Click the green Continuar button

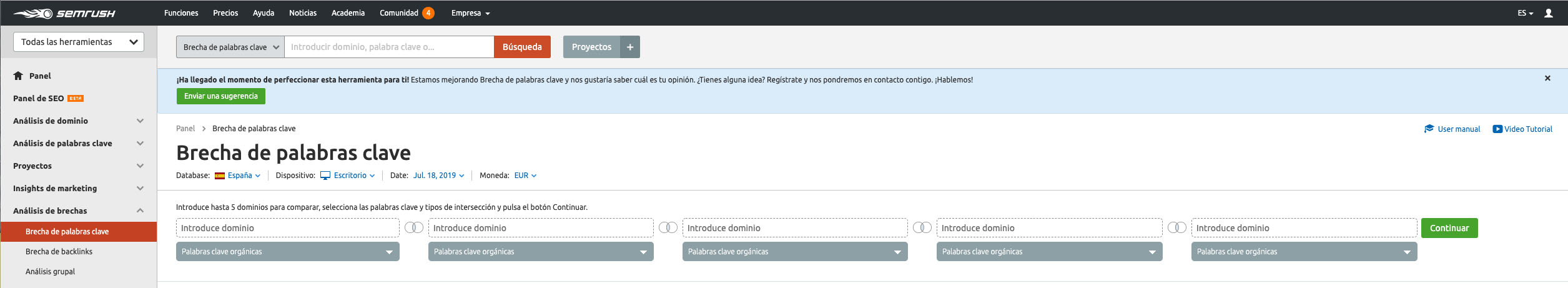(x=1449, y=228)
